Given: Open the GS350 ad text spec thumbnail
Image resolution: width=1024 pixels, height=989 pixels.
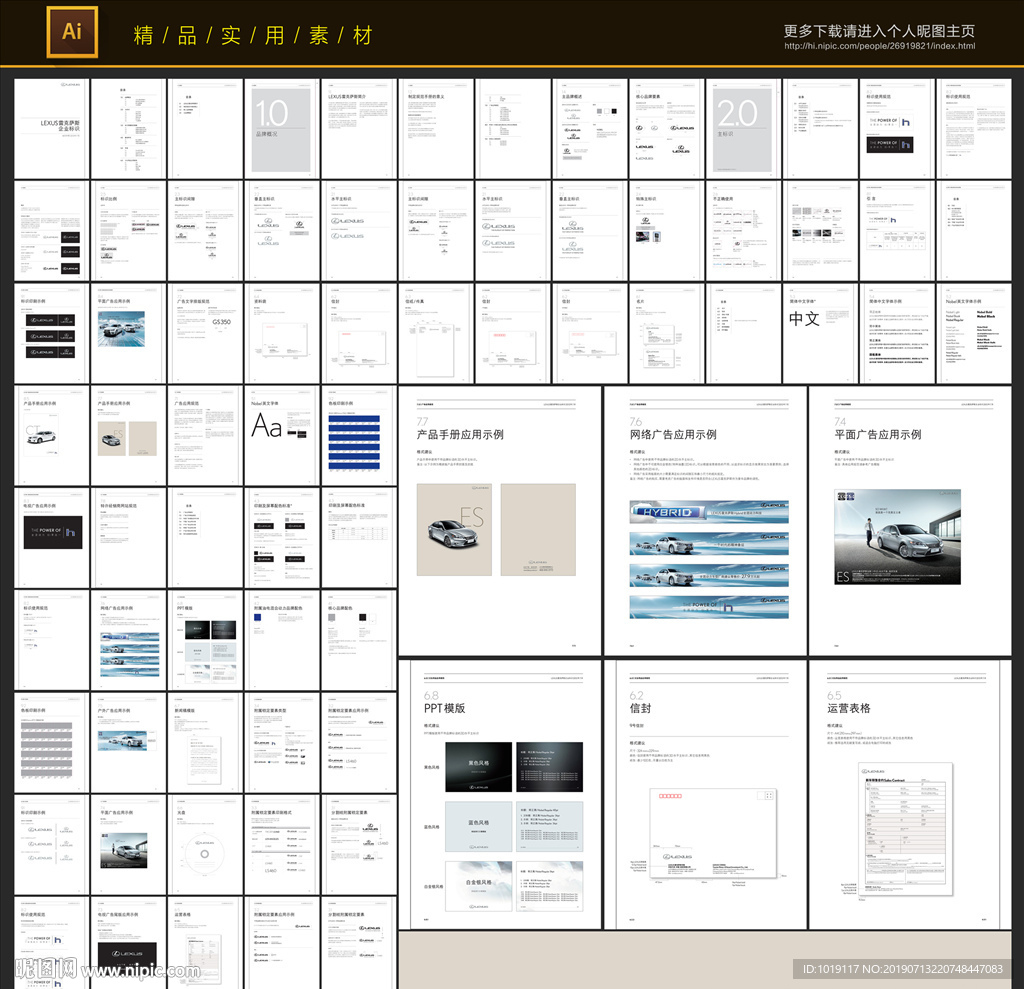Looking at the screenshot, I should (x=205, y=333).
